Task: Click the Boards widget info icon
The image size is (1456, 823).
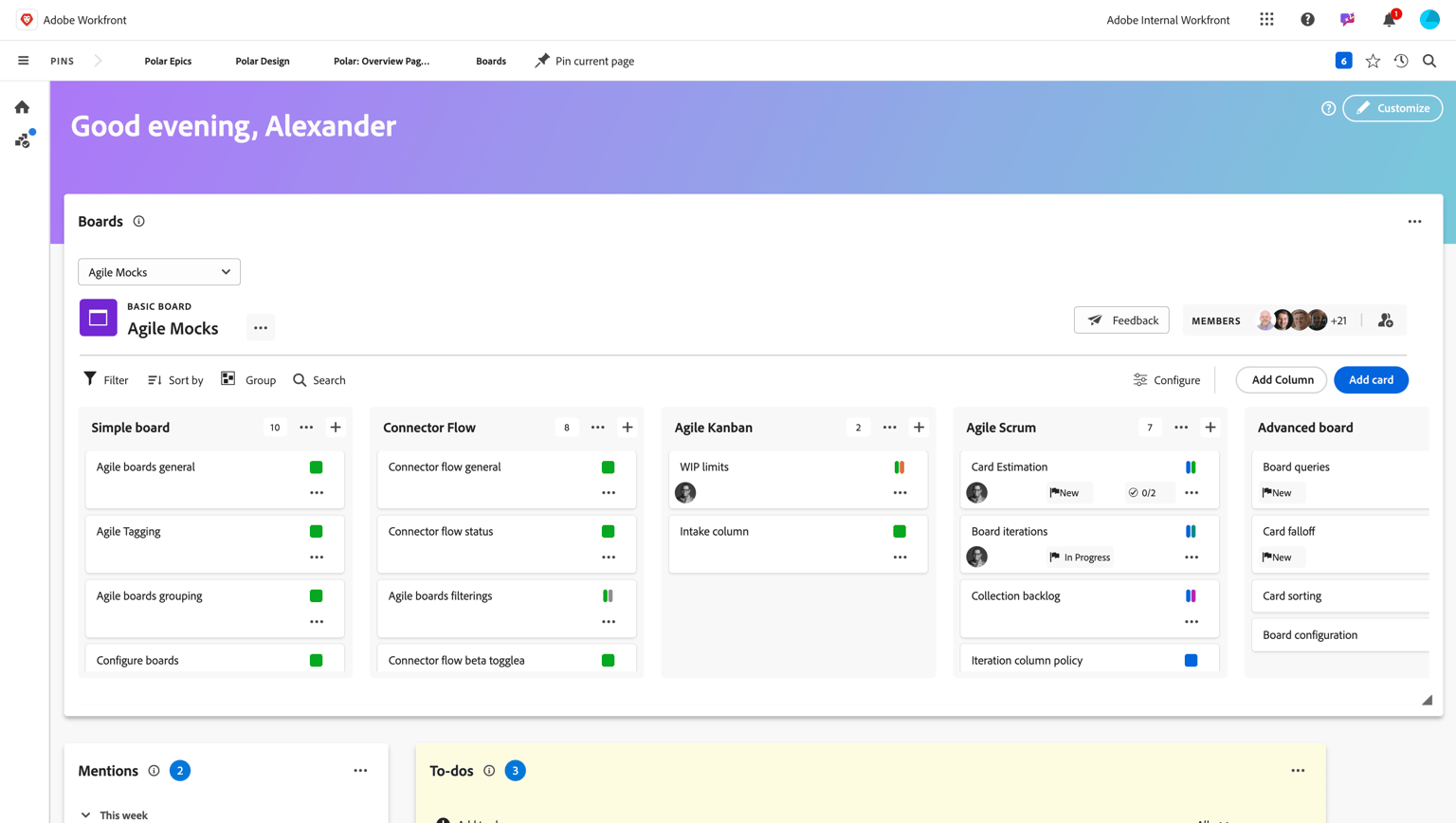Action: coord(139,221)
